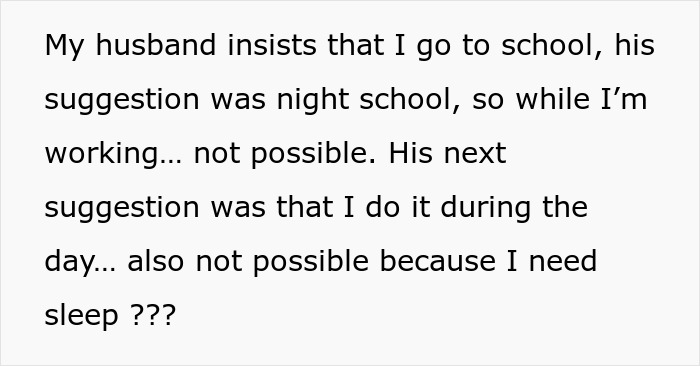This screenshot has height=366, width=700.
Task: Click the word "His" before "next"
Action: point(411,153)
